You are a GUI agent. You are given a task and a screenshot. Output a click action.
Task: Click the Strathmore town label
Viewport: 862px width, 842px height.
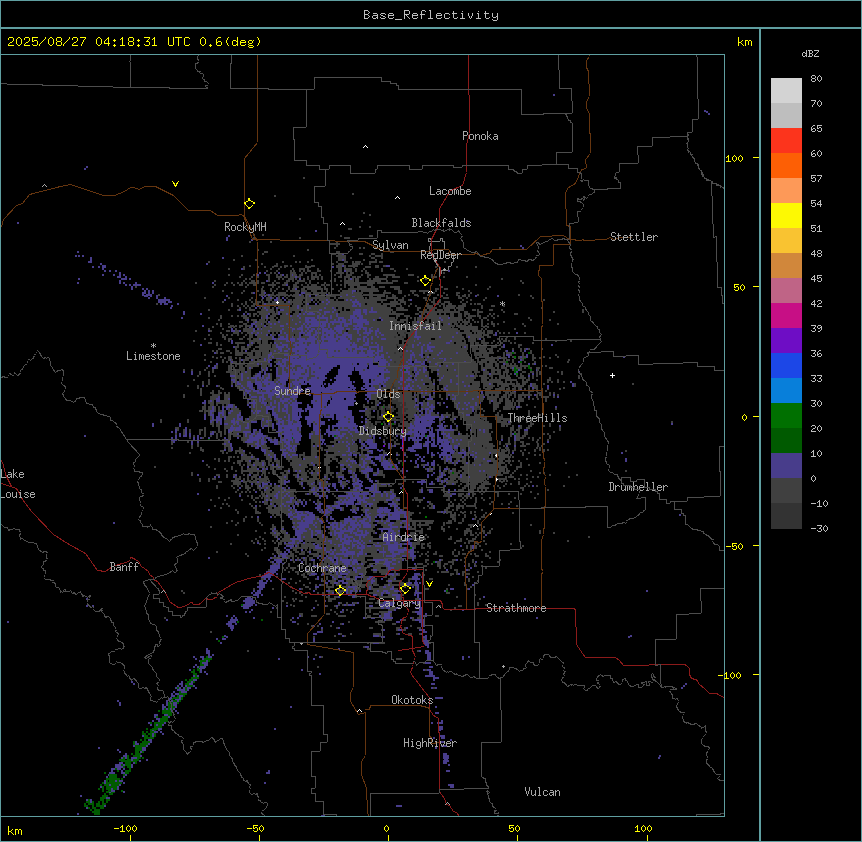pyautogui.click(x=516, y=608)
